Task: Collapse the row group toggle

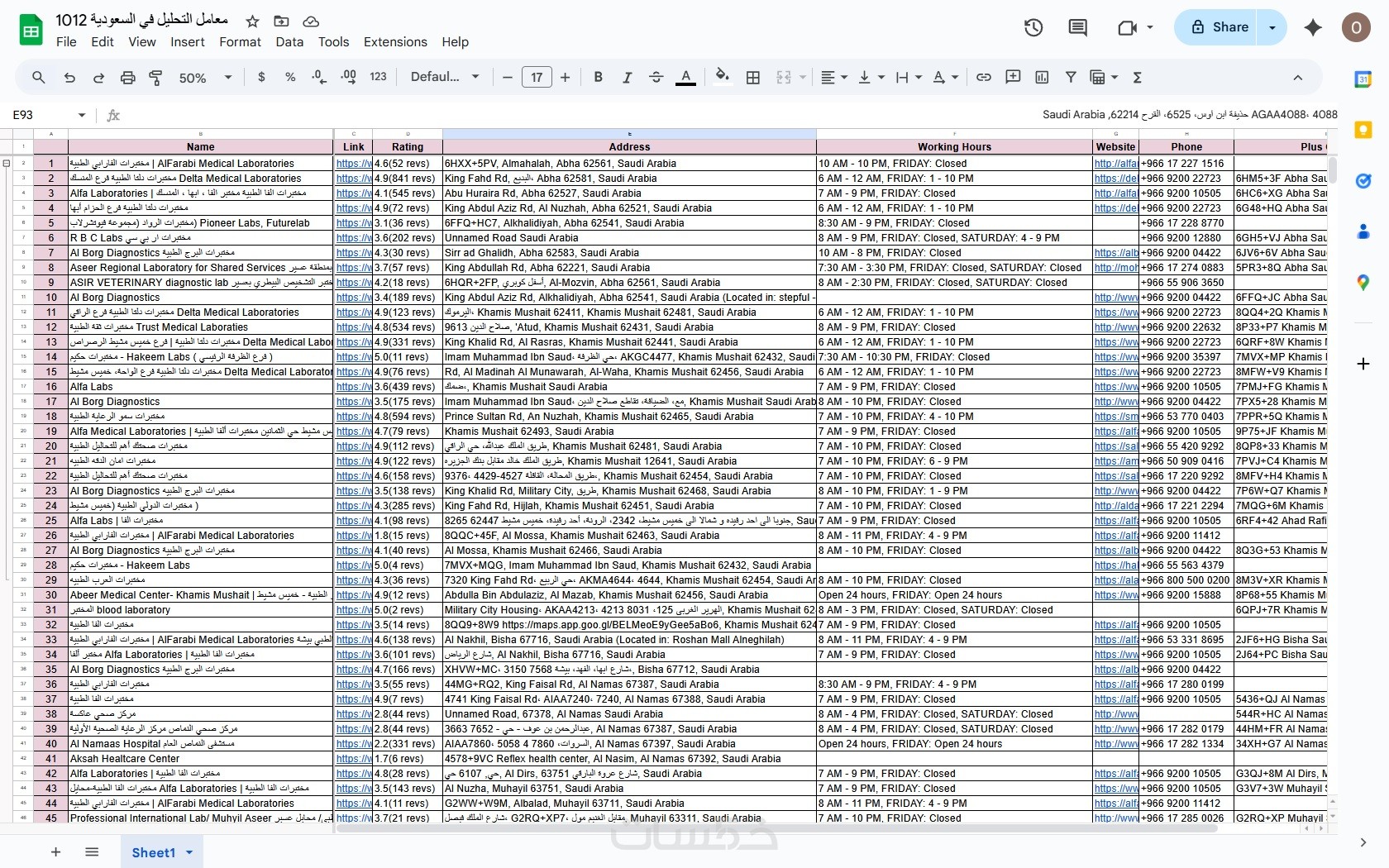Action: click(x=7, y=164)
